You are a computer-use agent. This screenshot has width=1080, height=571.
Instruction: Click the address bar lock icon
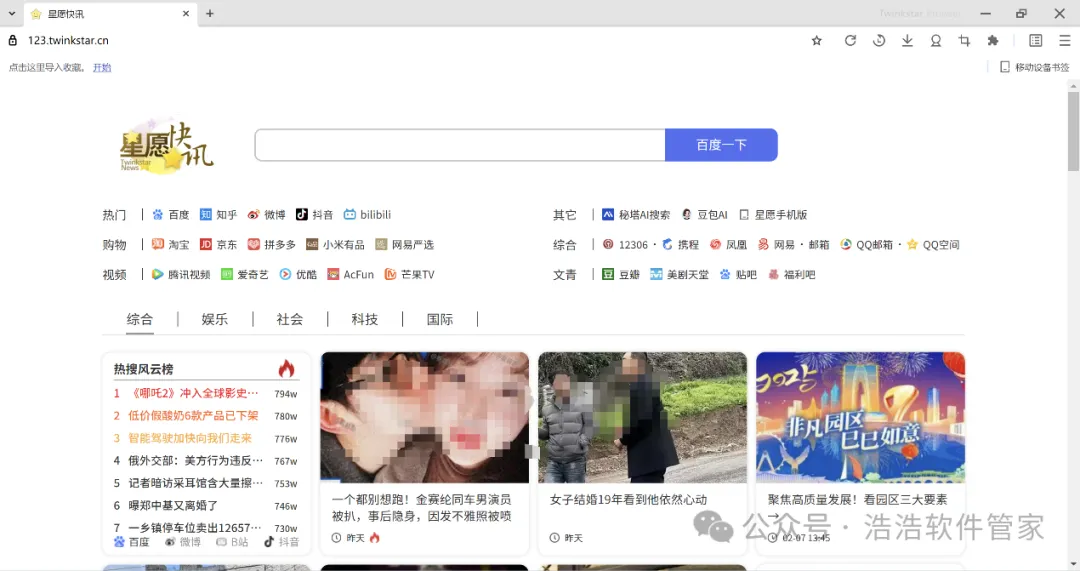[x=12, y=41]
